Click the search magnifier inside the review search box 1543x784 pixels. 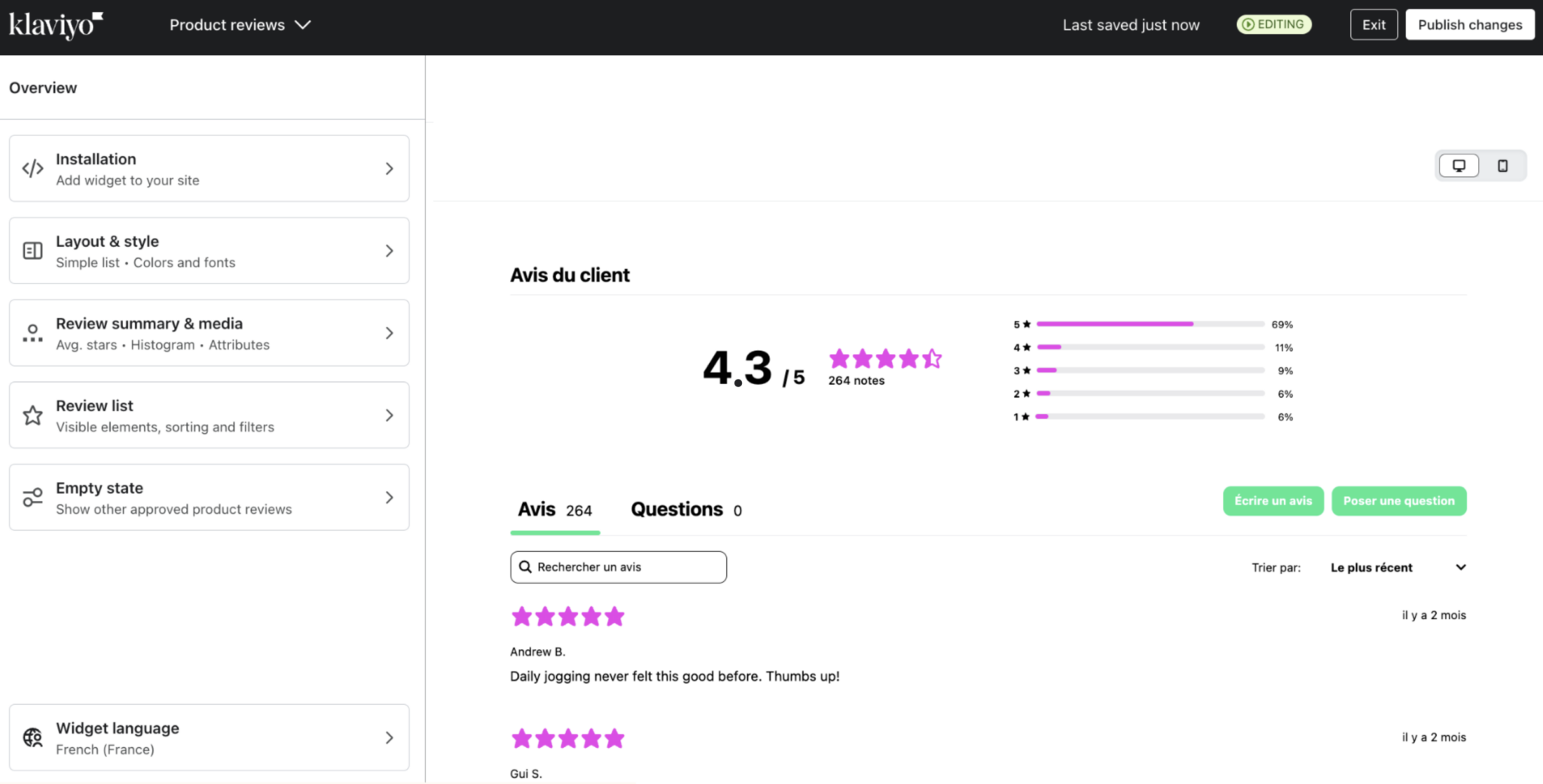click(526, 566)
